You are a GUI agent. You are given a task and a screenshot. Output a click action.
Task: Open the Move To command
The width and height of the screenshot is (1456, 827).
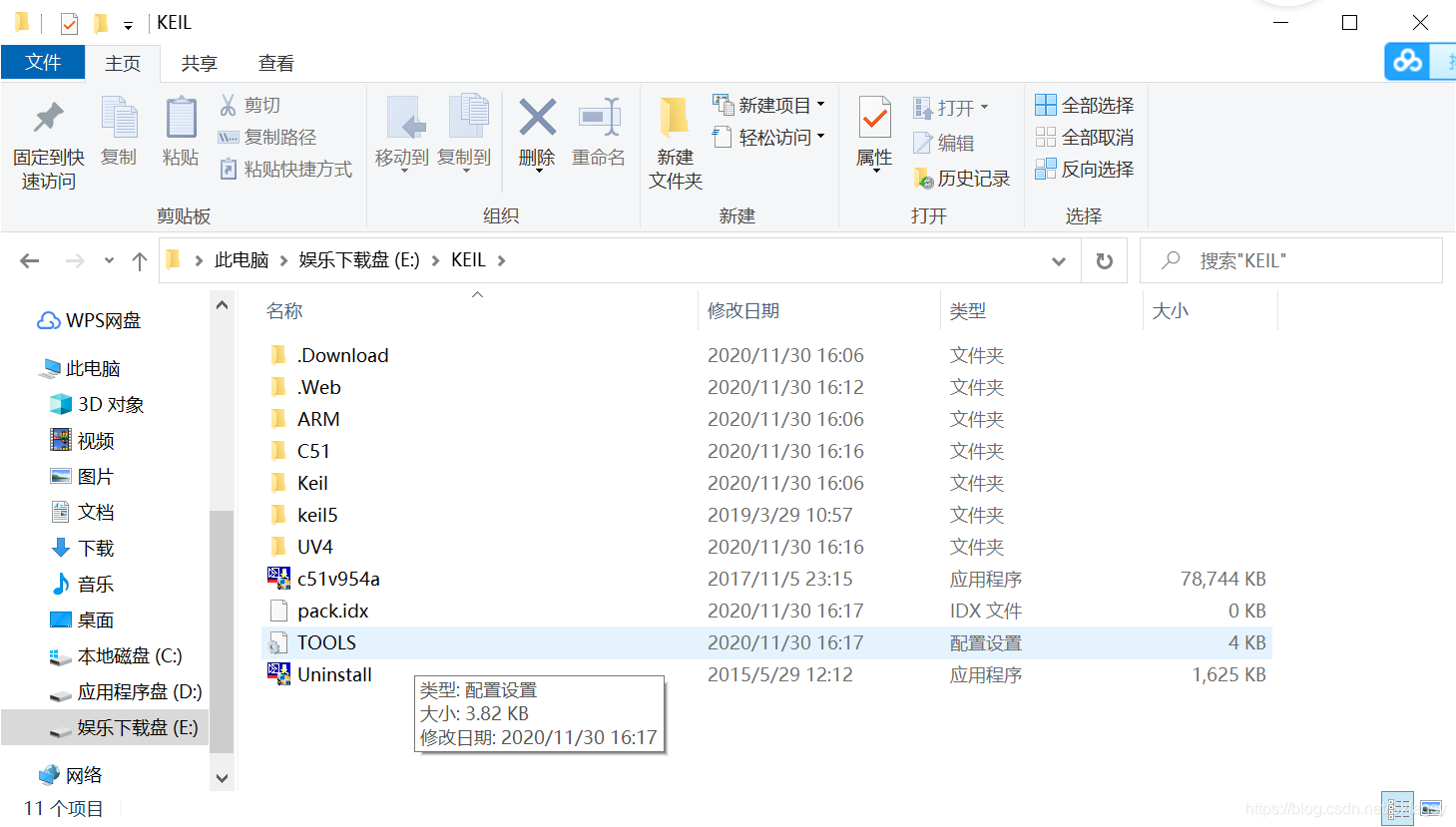pyautogui.click(x=402, y=134)
